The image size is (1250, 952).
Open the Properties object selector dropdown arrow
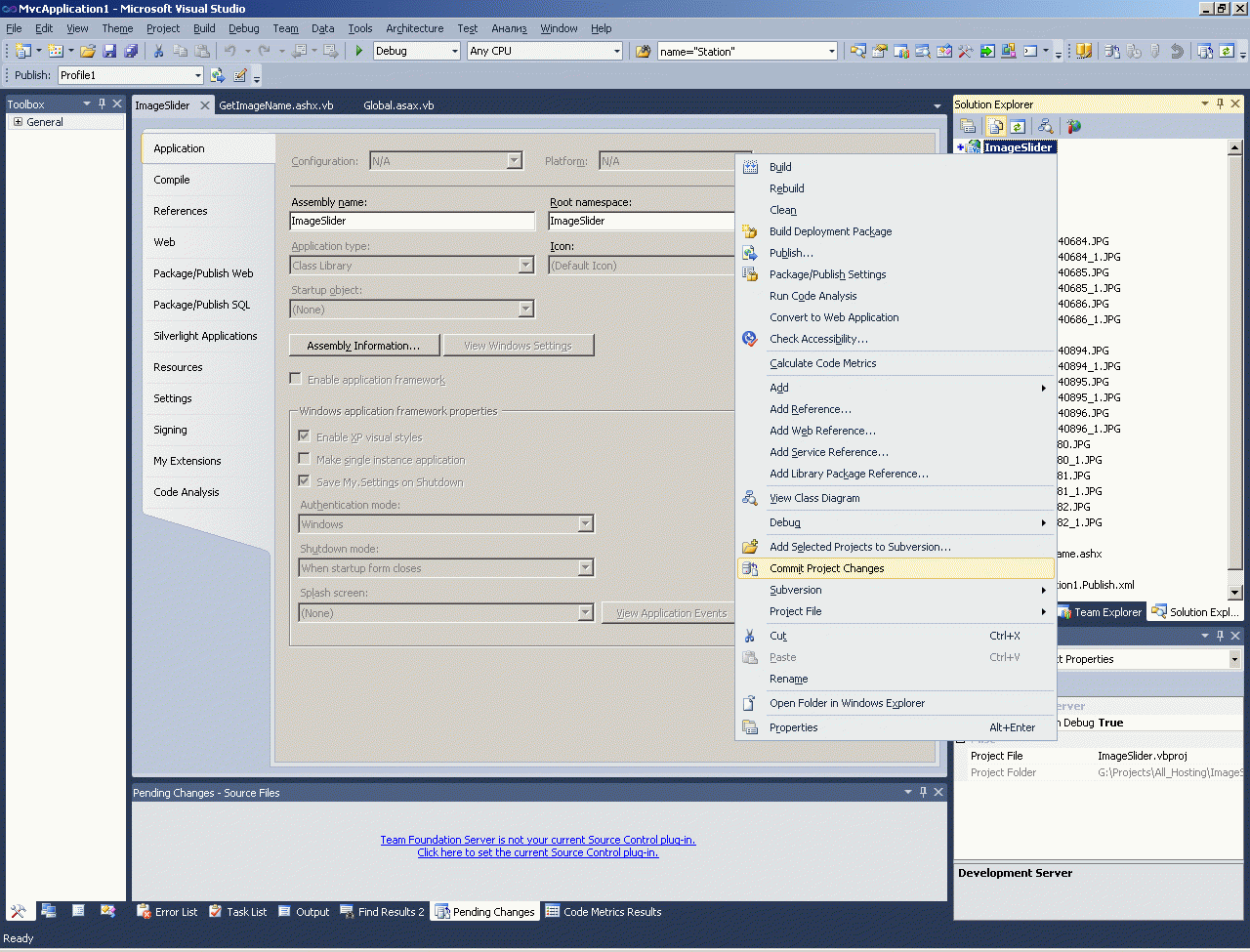coord(1234,659)
